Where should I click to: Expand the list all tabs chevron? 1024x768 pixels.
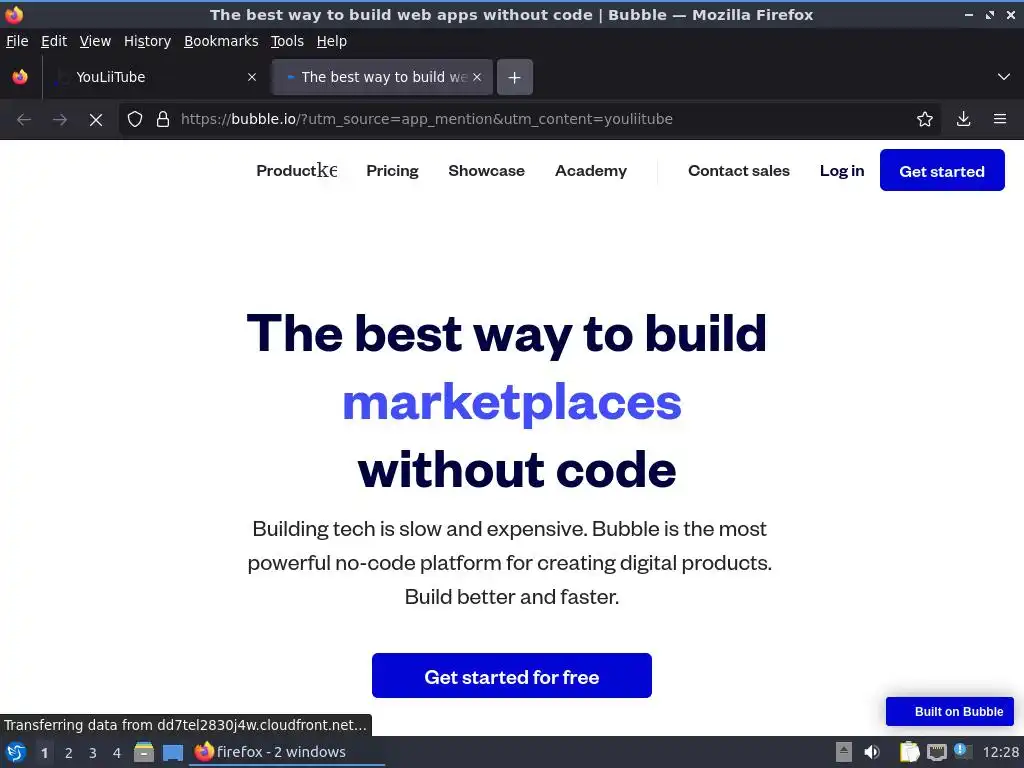tap(1004, 77)
